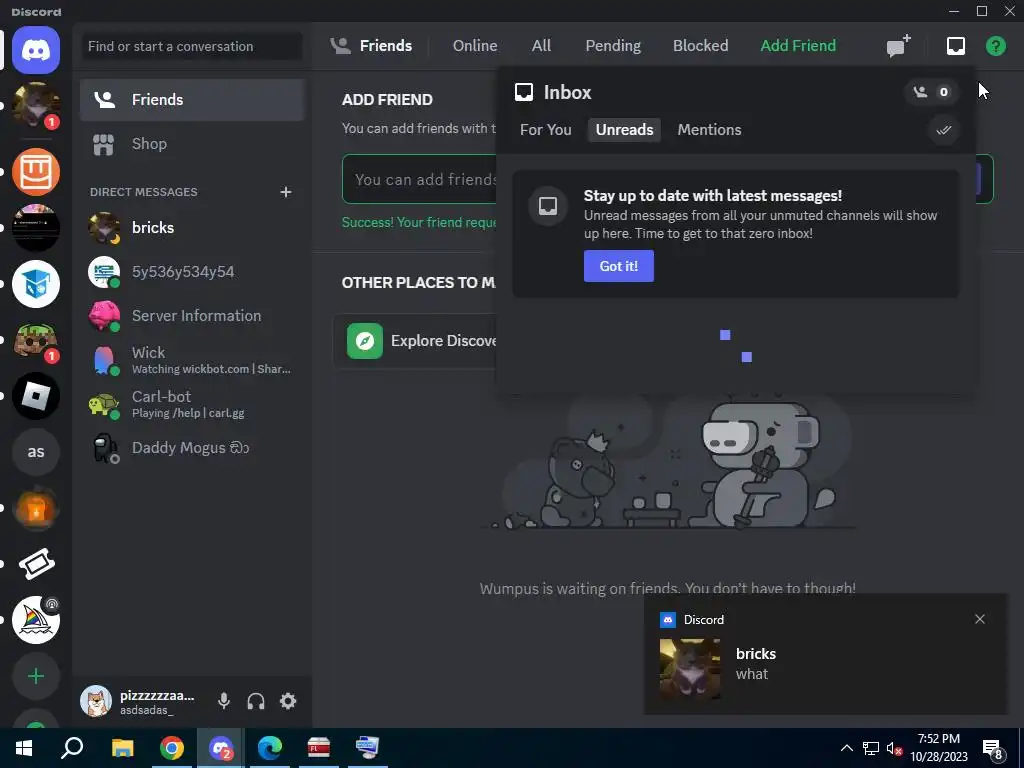Select Friends in the sidebar
This screenshot has height=768, width=1024.
pyautogui.click(x=192, y=100)
